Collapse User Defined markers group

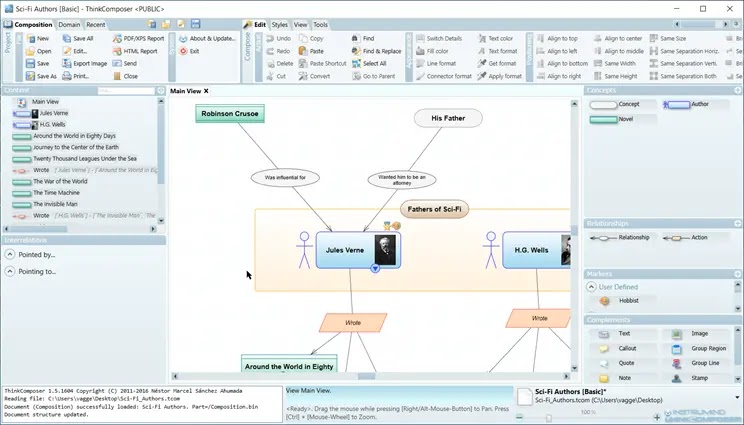point(591,287)
